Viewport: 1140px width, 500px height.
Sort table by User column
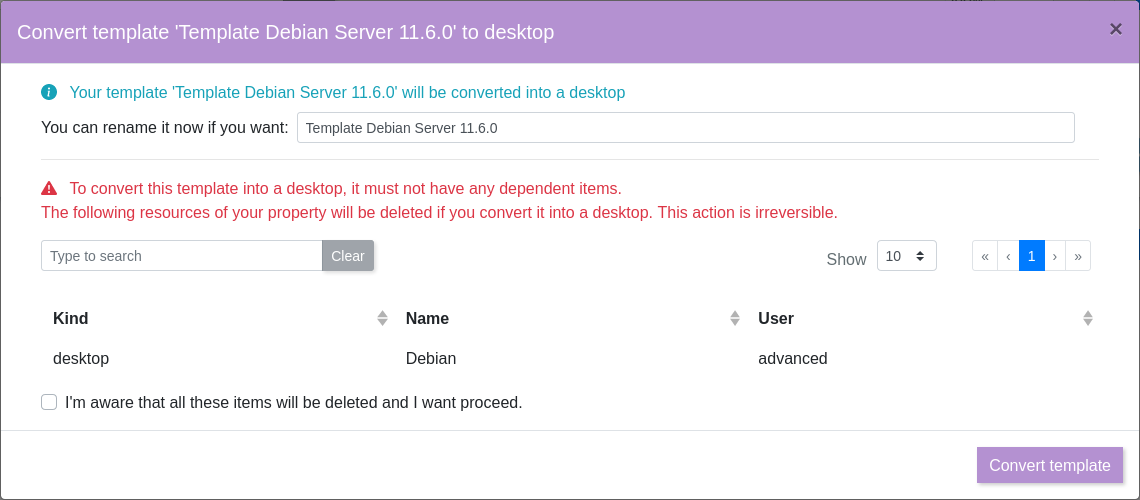(x=1087, y=318)
